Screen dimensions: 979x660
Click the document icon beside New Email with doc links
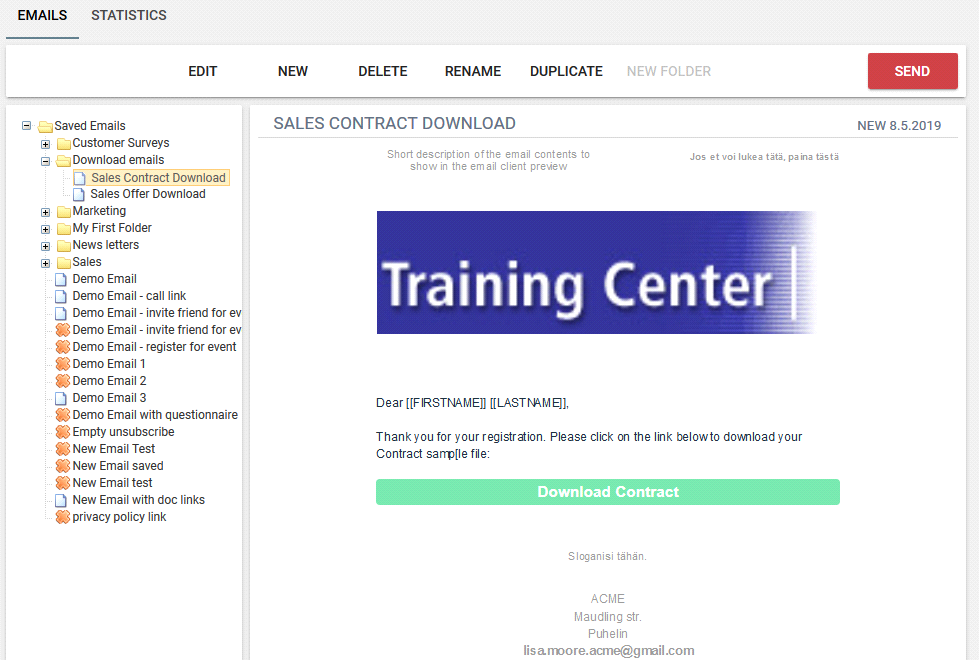pos(61,500)
